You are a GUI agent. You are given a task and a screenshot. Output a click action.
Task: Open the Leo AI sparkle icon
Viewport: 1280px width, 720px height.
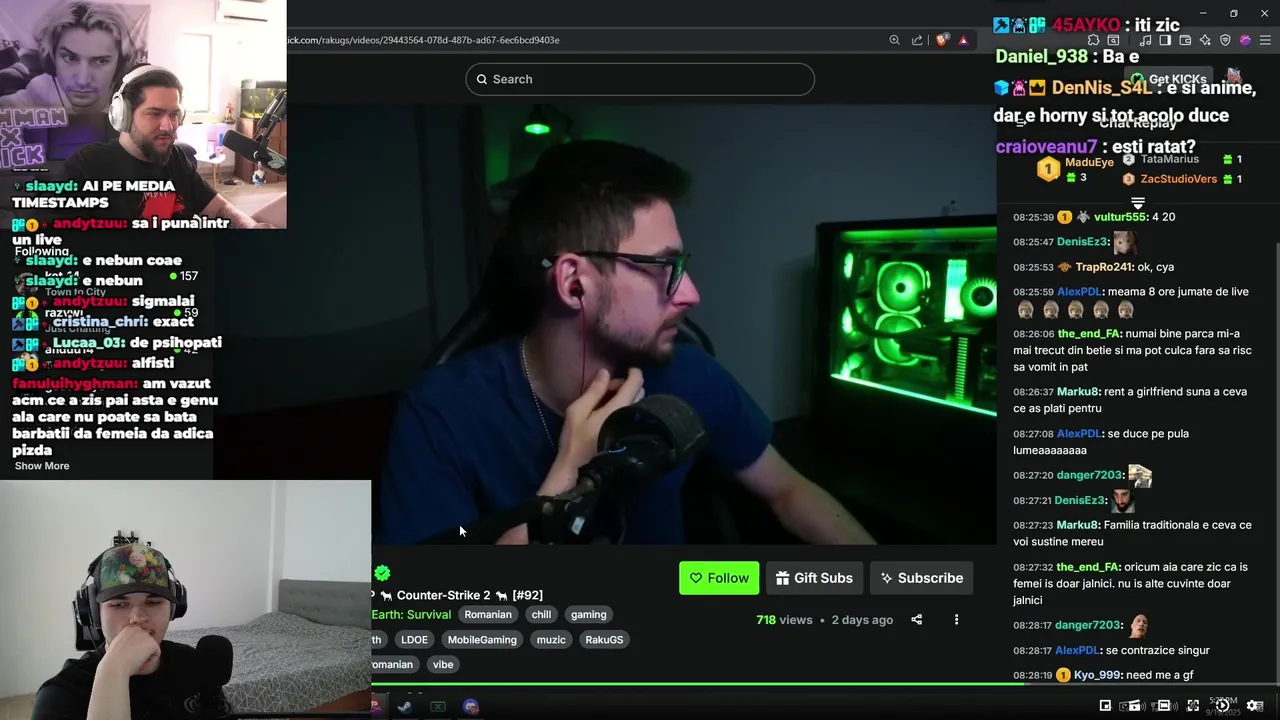[x=1205, y=40]
